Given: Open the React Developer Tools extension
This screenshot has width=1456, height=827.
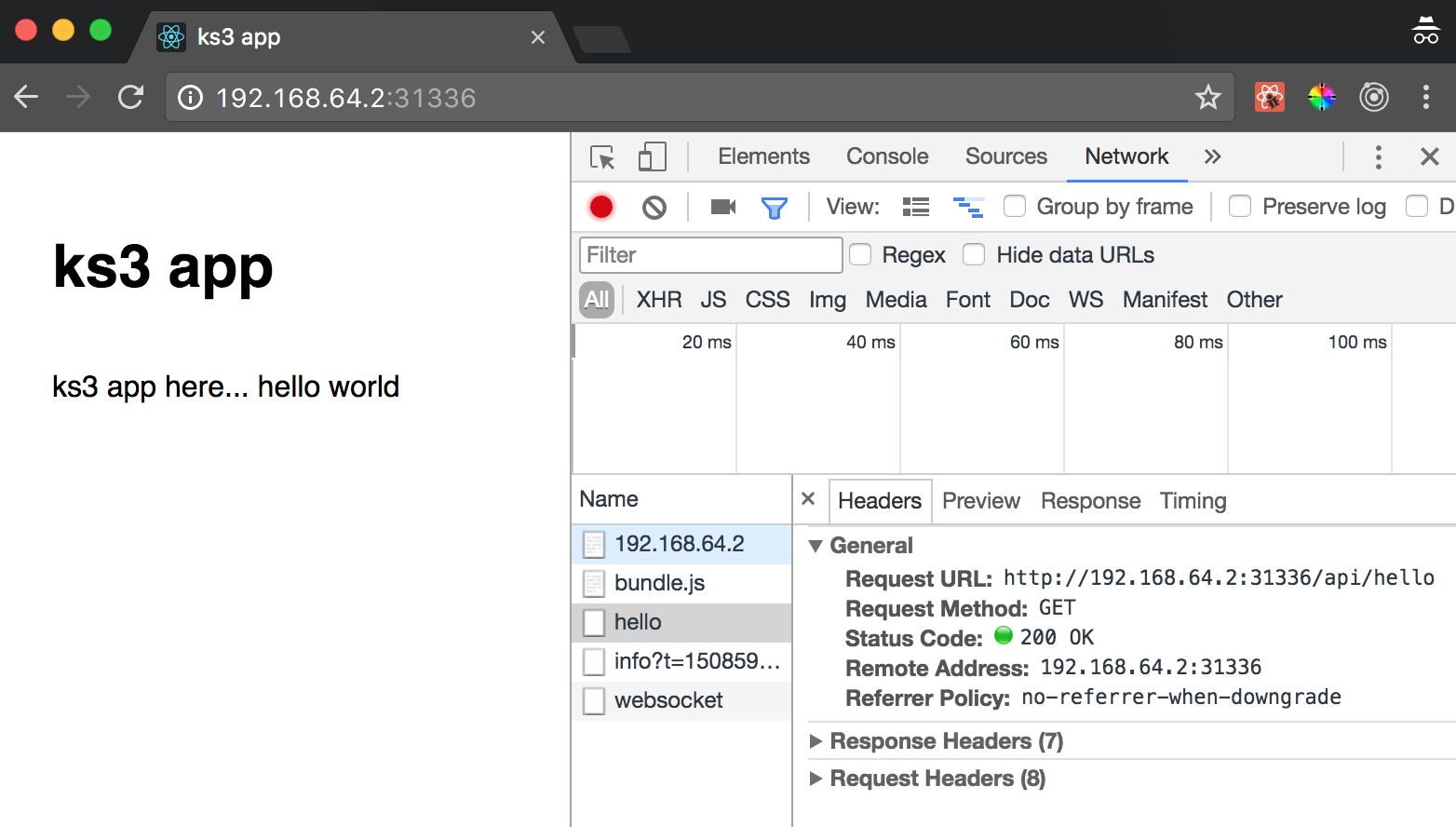Looking at the screenshot, I should click(x=1270, y=97).
